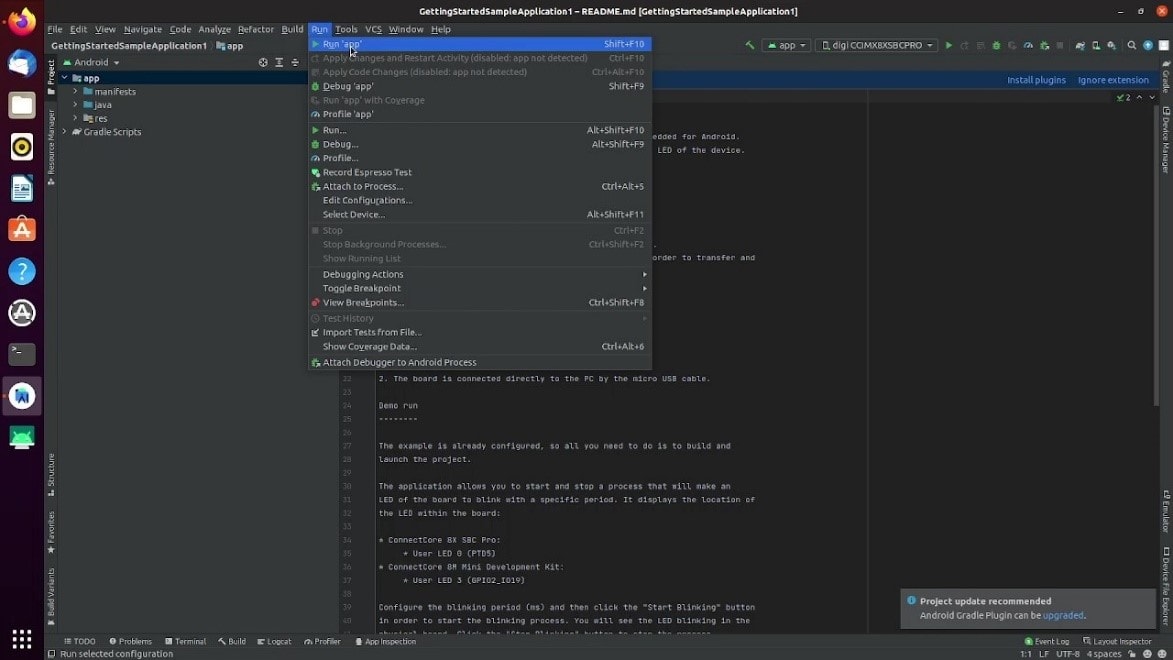1173x660 pixels.
Task: Open the device selector digi CCIMX8XSBCPRO
Action: 877,46
